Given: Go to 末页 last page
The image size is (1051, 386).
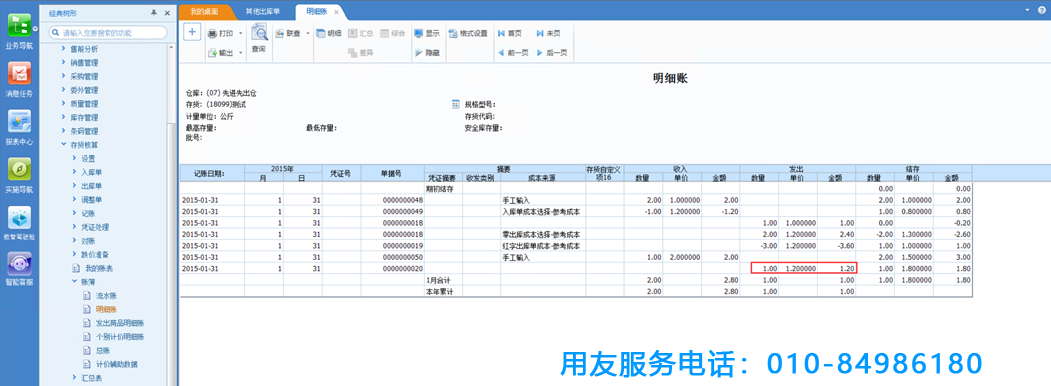Looking at the screenshot, I should [x=548, y=33].
